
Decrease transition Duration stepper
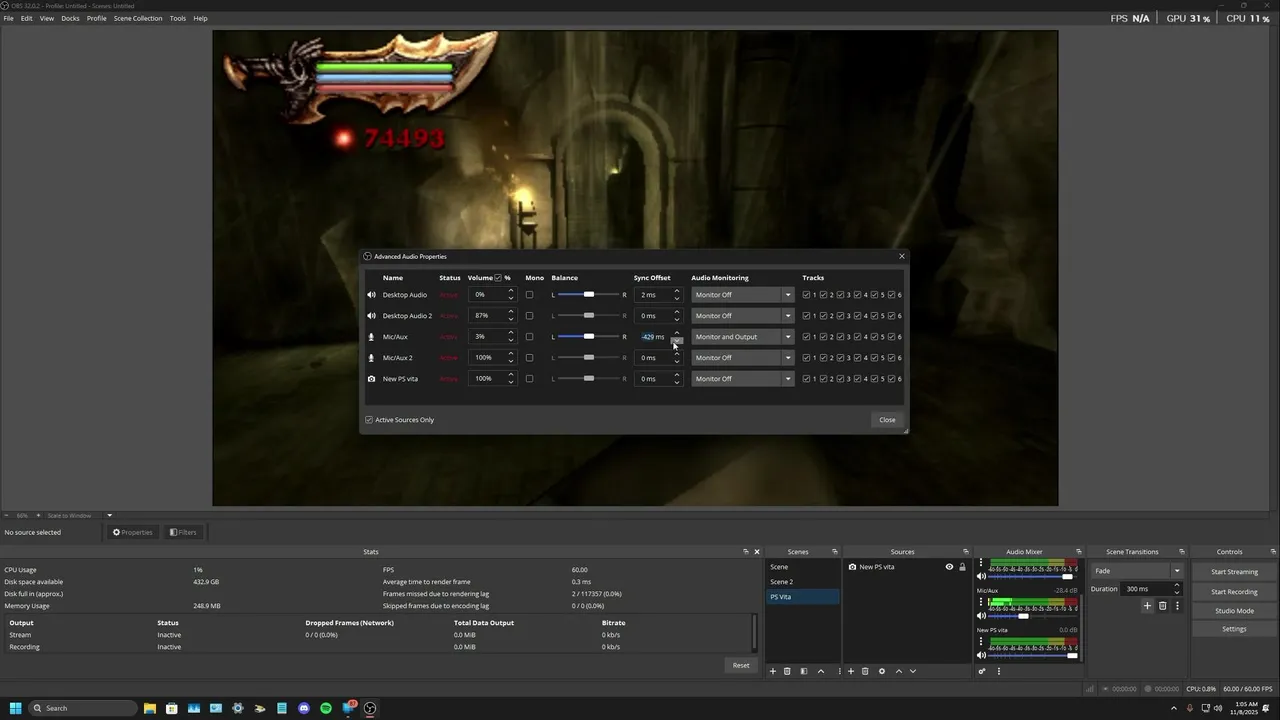(1177, 592)
